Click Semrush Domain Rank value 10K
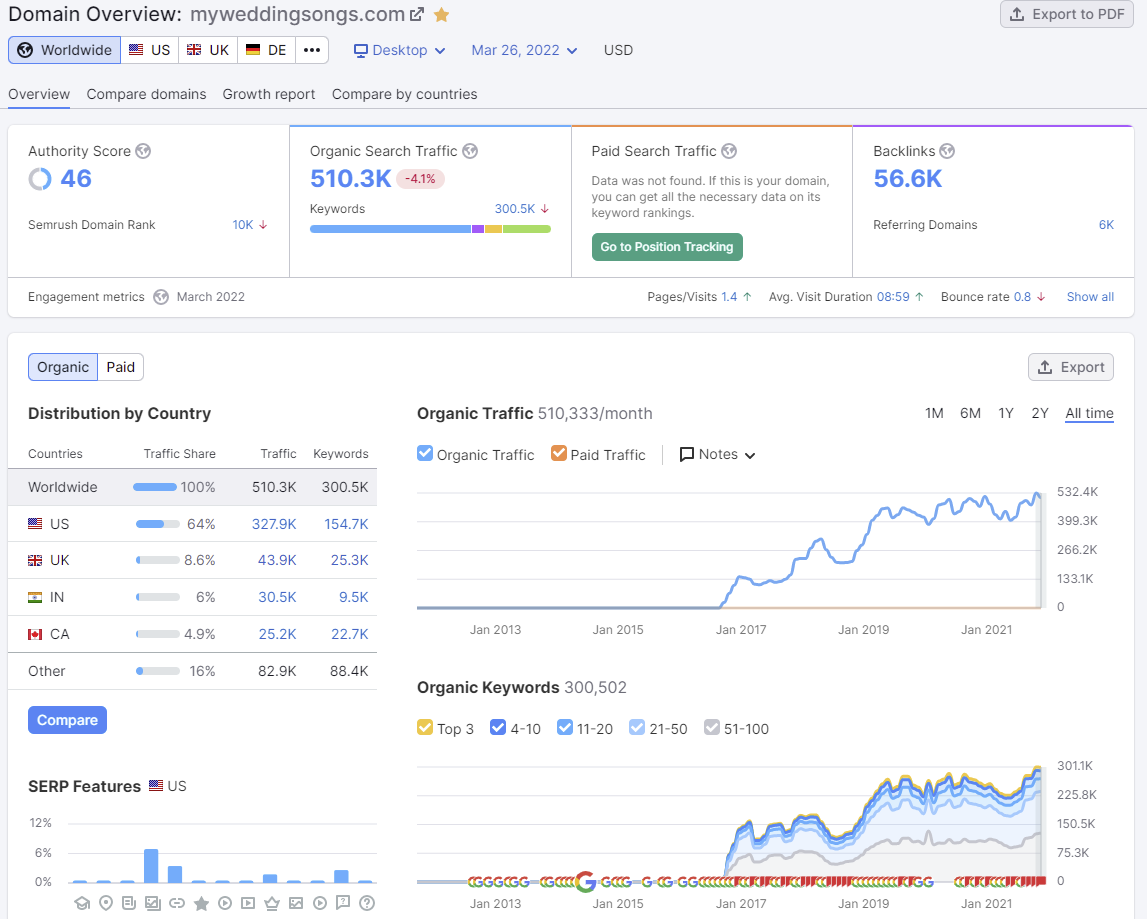 point(243,225)
